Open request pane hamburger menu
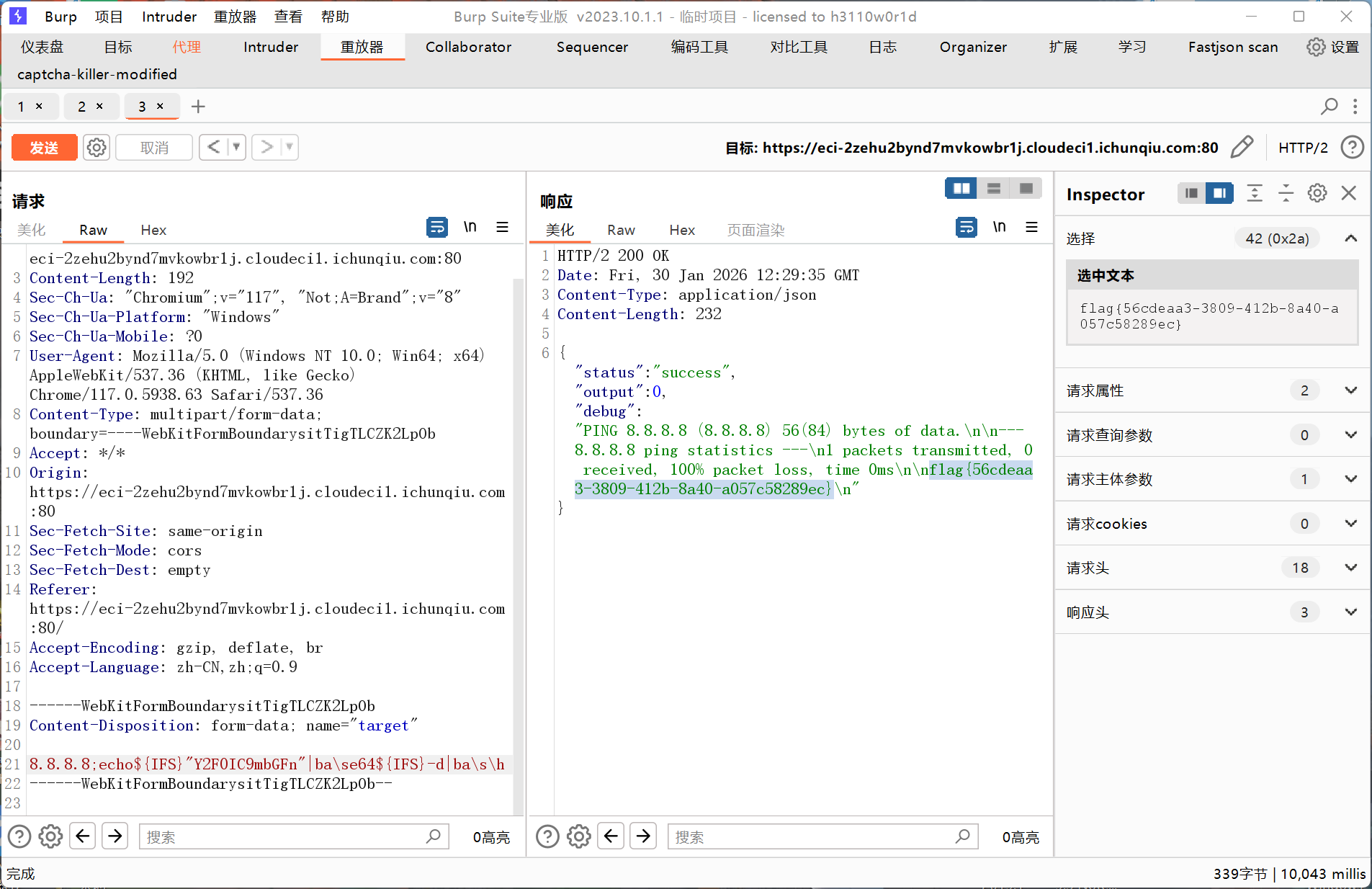 tap(502, 227)
